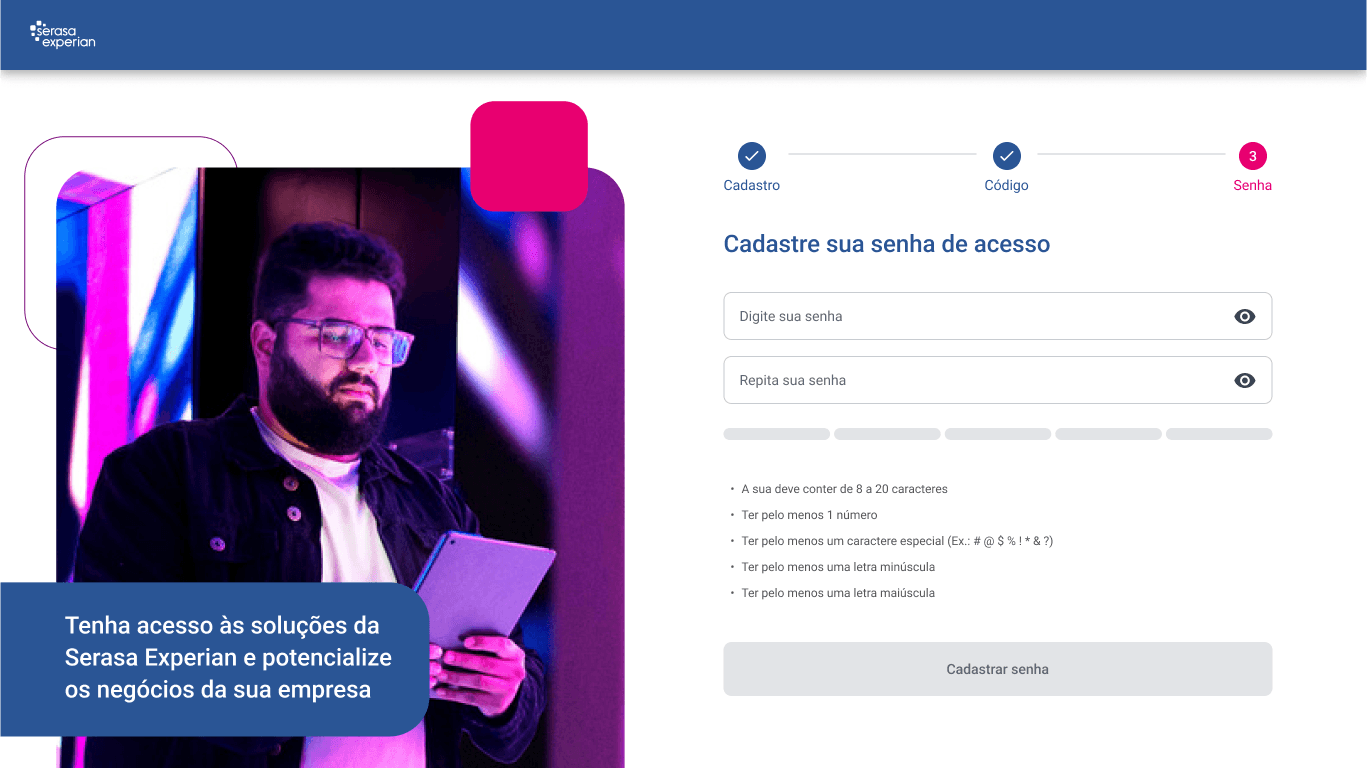Click the special character requirement text
The width and height of the screenshot is (1367, 768).
pos(897,541)
